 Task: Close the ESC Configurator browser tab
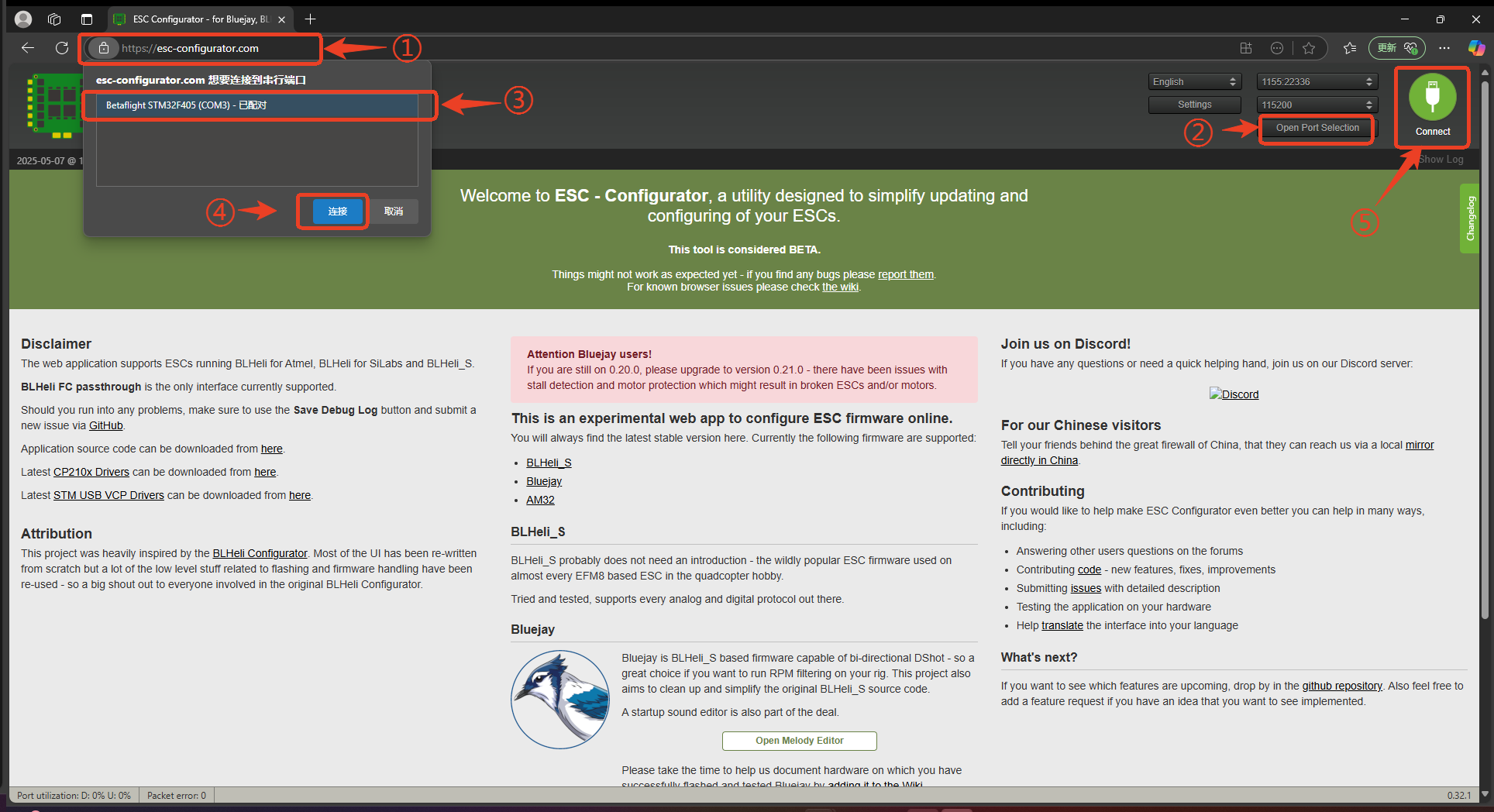(281, 19)
